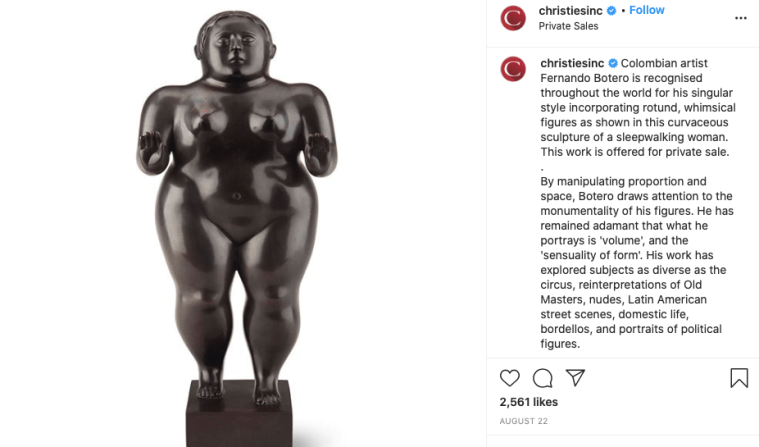Click the sculpture's dark rectangular pedestal
759x447 pixels.
pyautogui.click(x=239, y=414)
